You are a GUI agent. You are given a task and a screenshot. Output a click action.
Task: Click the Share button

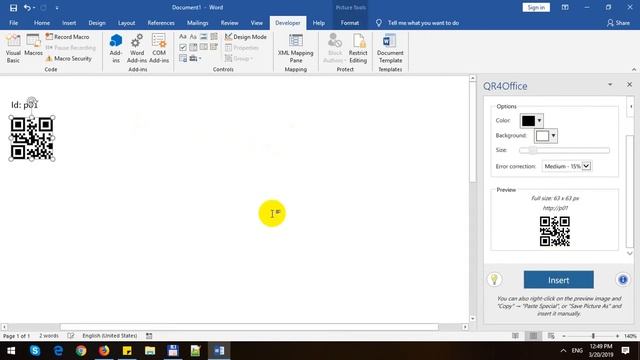tap(618, 23)
